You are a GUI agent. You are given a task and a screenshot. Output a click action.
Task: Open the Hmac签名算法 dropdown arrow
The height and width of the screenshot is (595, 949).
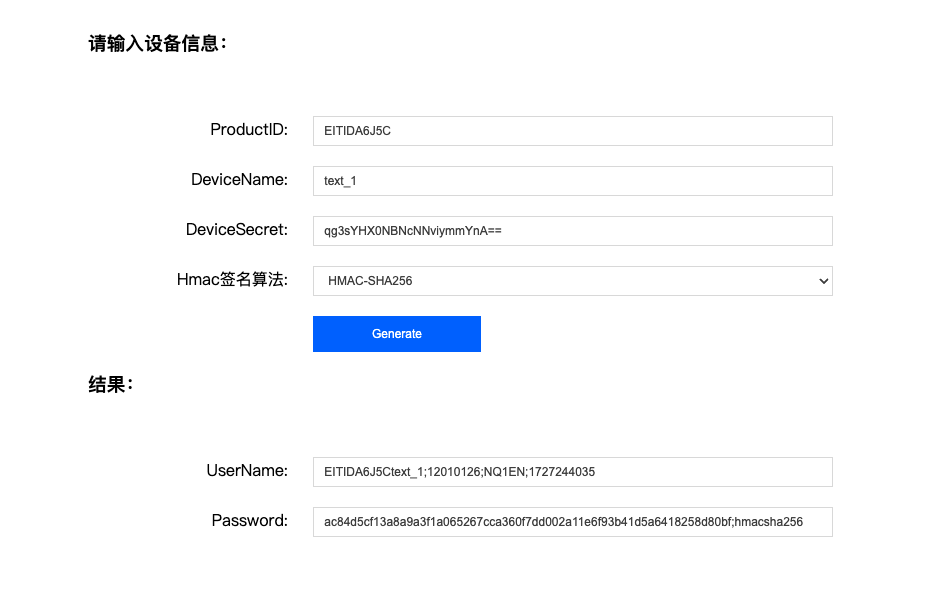coord(823,282)
